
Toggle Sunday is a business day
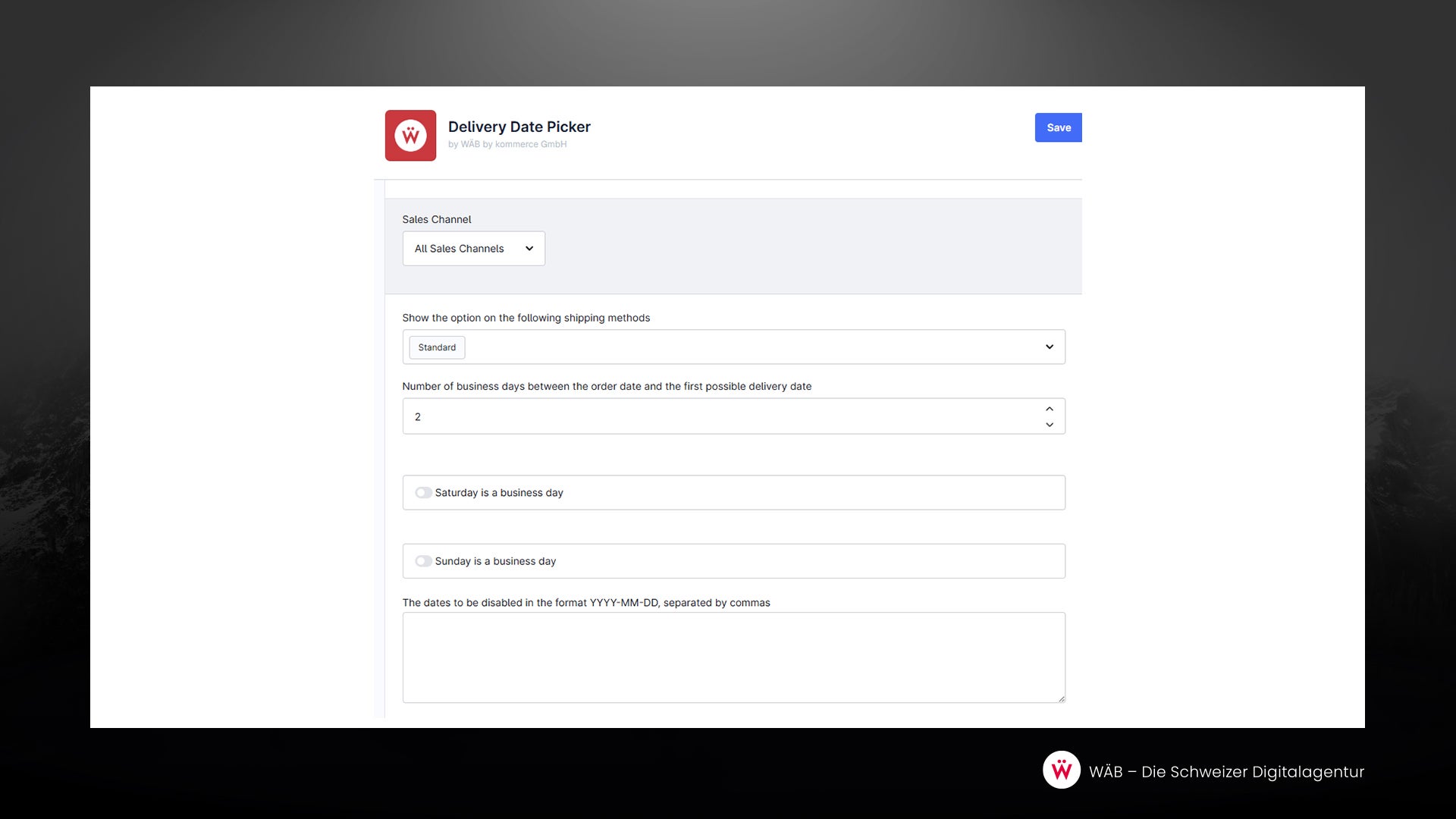pos(423,561)
